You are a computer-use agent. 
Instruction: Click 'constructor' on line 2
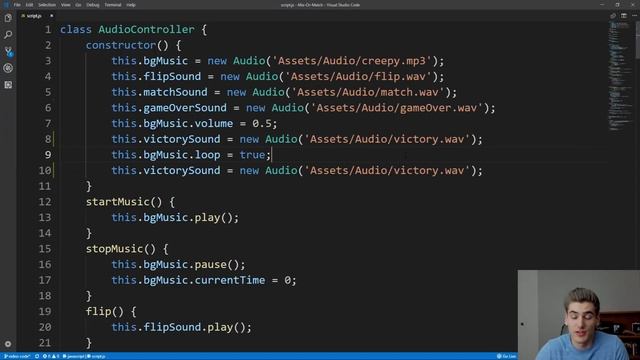tap(121, 45)
